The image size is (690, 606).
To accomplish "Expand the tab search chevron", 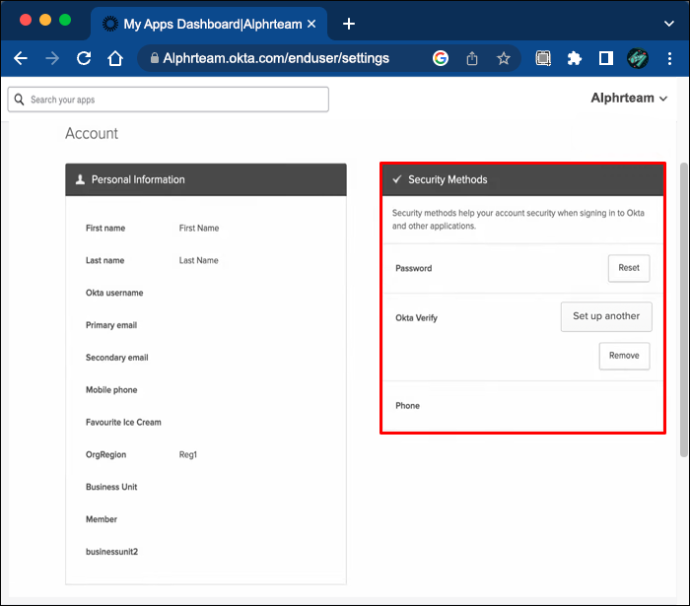I will [x=669, y=23].
